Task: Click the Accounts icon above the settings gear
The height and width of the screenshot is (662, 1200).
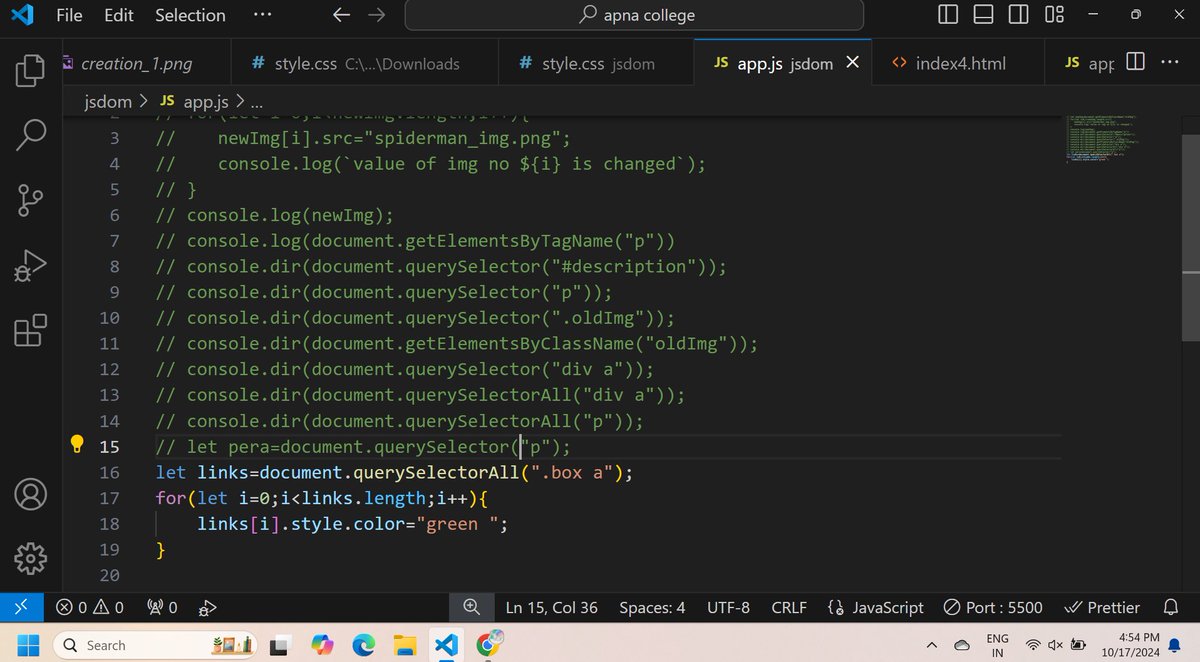Action: [x=29, y=494]
